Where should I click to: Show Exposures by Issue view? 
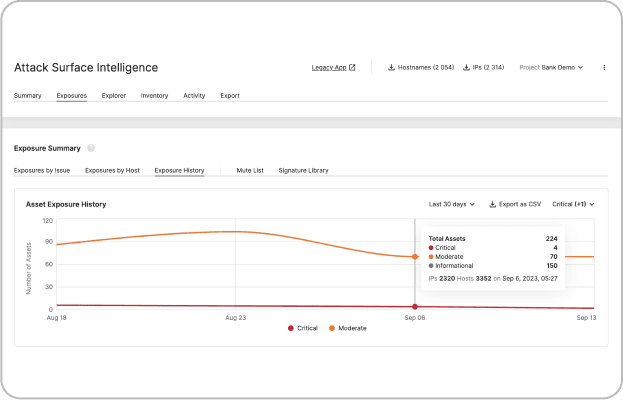pos(43,171)
